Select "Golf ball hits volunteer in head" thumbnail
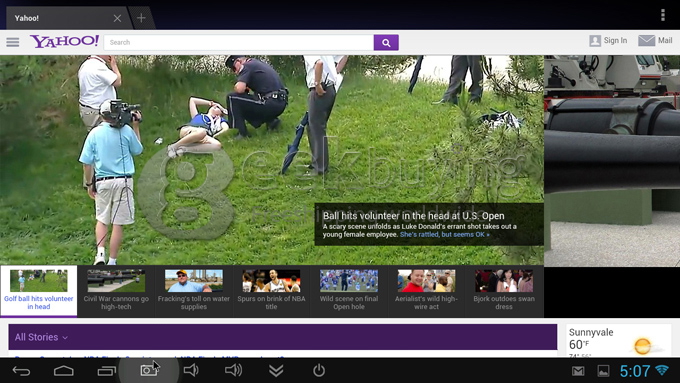The image size is (680, 383). (39, 291)
